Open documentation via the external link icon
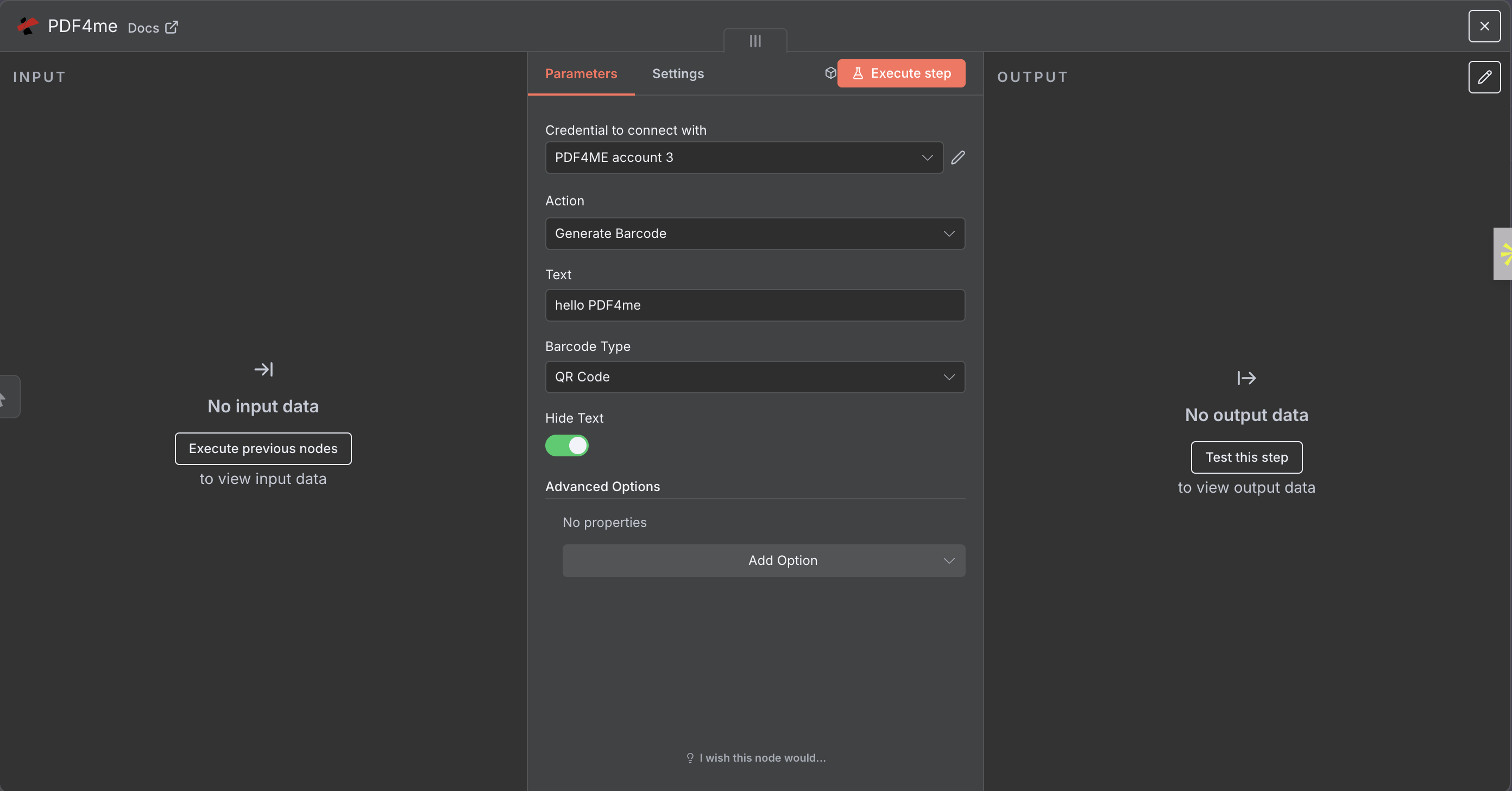Viewport: 1512px width, 791px height. (171, 27)
